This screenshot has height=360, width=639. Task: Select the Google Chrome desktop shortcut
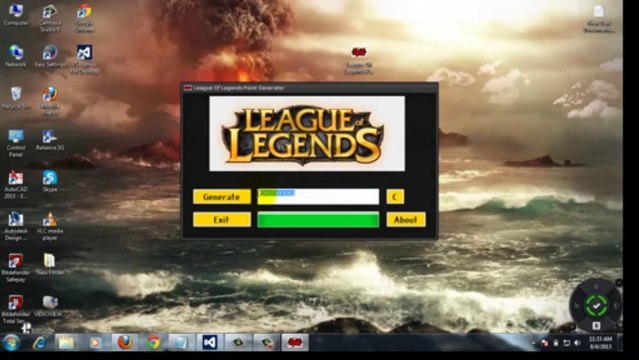pos(84,18)
